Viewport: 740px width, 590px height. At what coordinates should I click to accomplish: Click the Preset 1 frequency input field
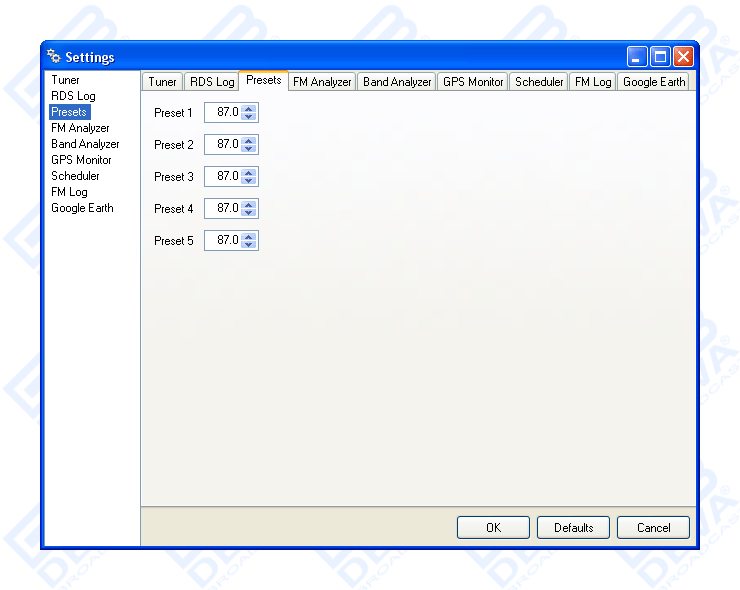coord(223,112)
